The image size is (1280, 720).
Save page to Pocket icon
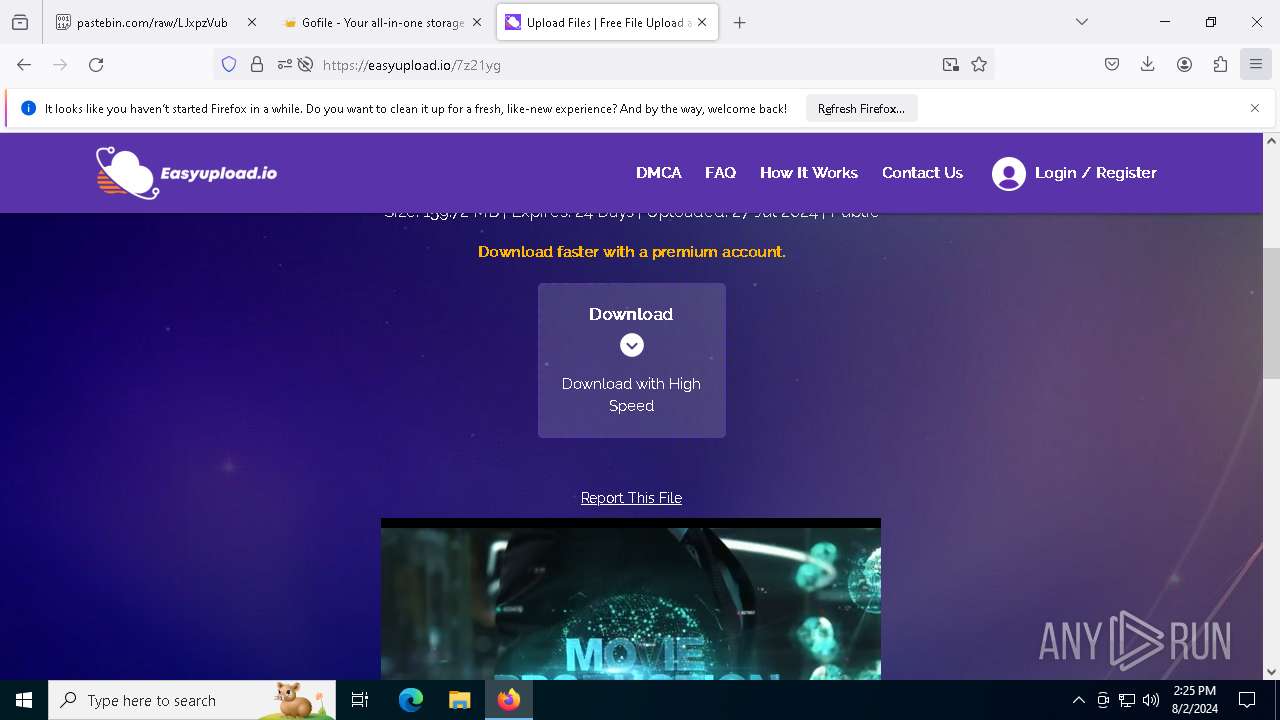[1112, 65]
